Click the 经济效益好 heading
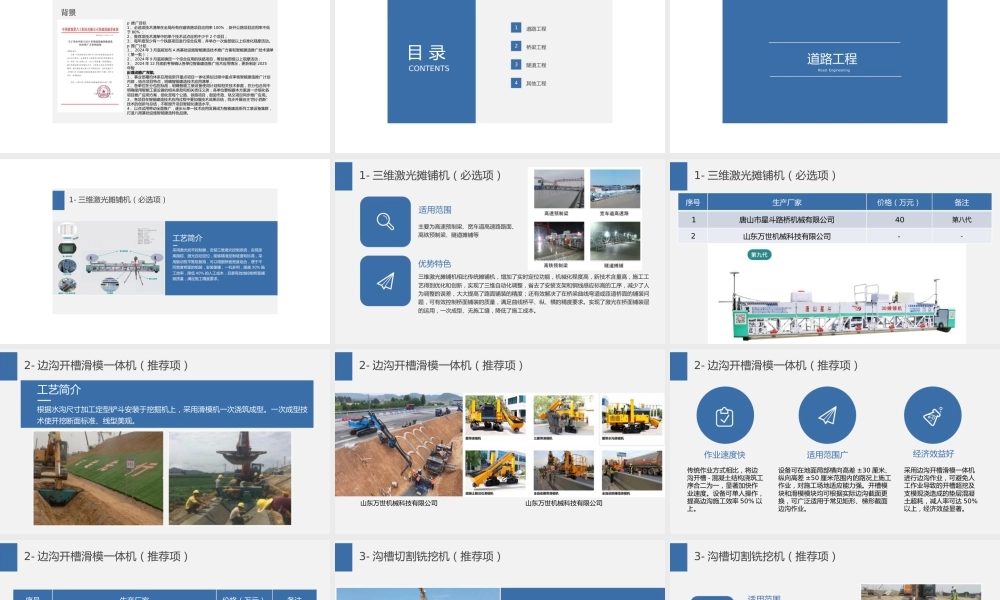 pyautogui.click(x=933, y=453)
